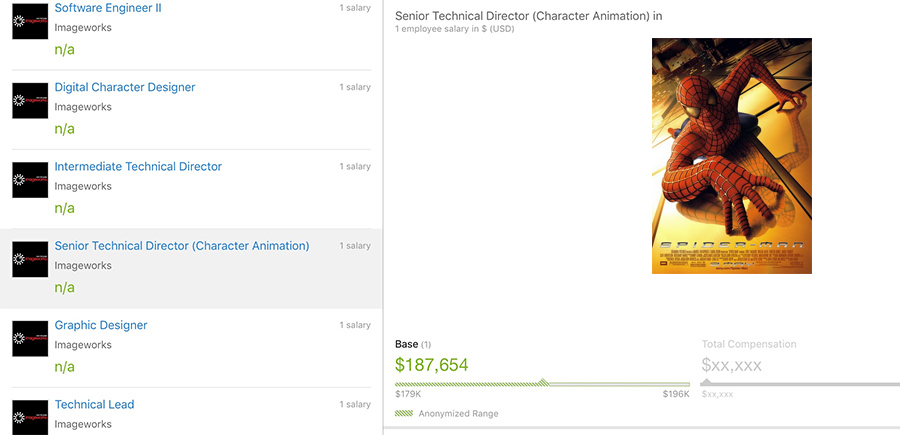Viewport: 900px width, 435px height.
Task: Click the Spider-Man movie poster image
Action: coord(732,156)
